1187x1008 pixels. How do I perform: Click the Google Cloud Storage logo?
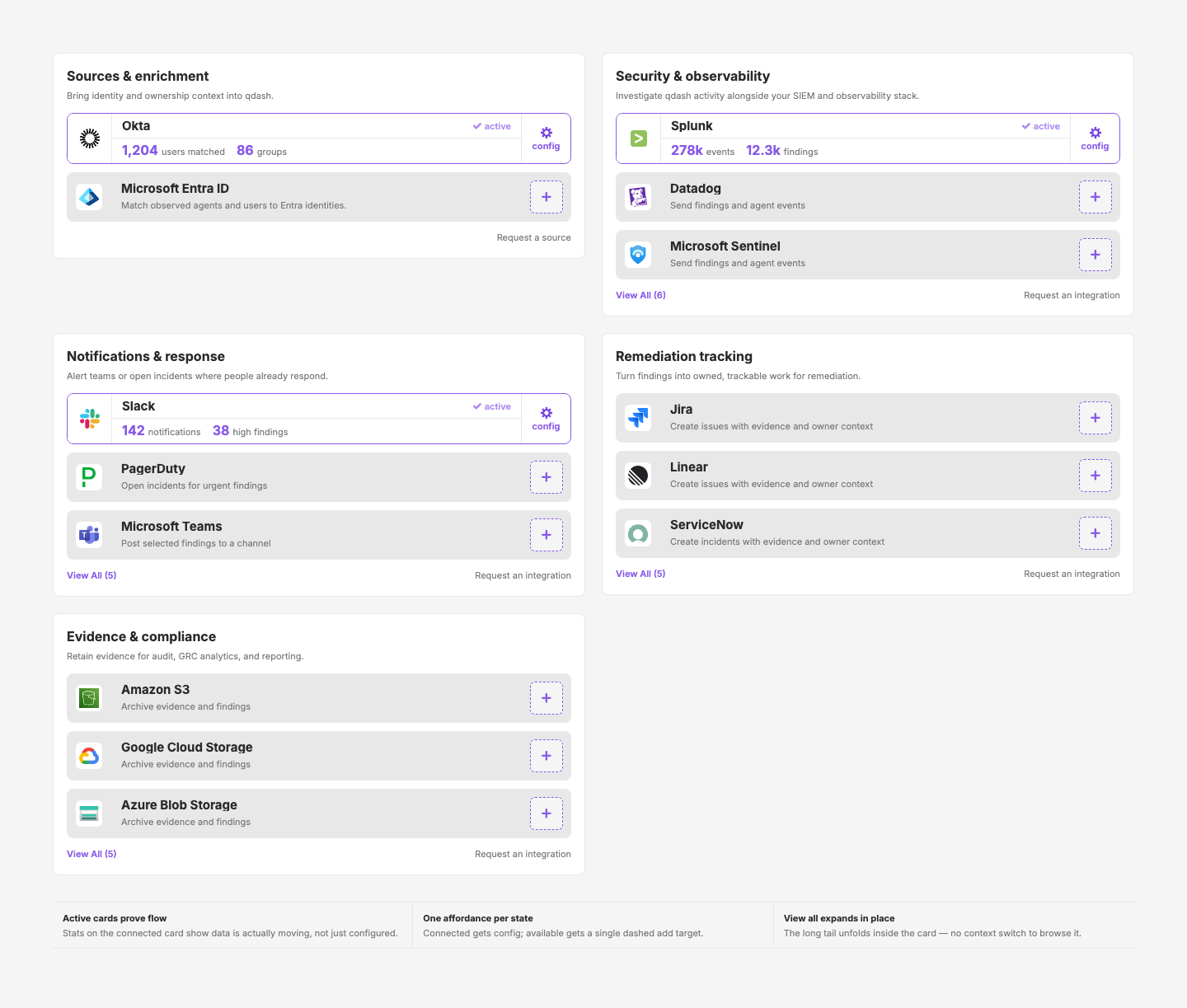click(x=89, y=756)
